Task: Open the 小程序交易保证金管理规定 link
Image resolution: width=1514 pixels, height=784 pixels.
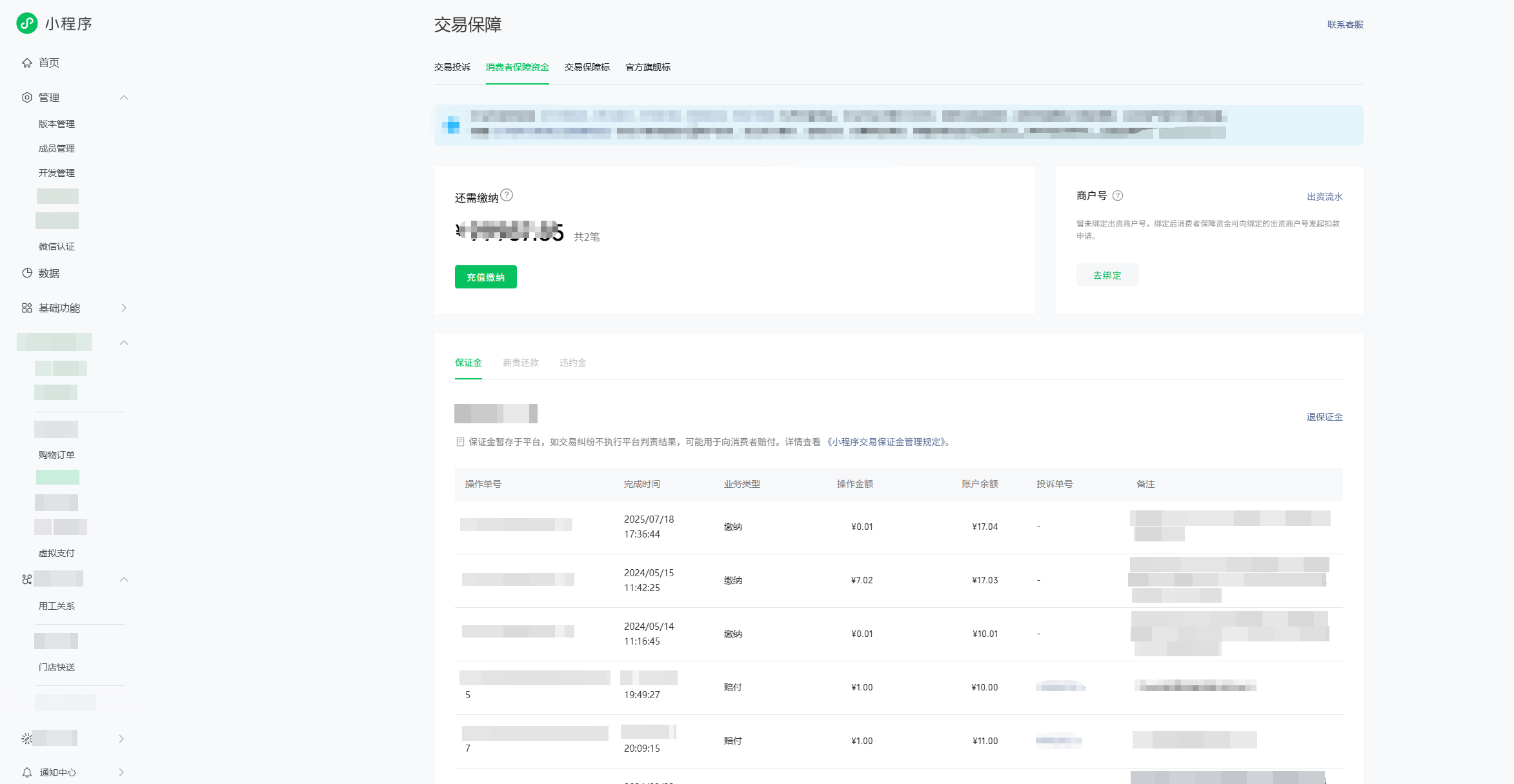Action: (887, 442)
